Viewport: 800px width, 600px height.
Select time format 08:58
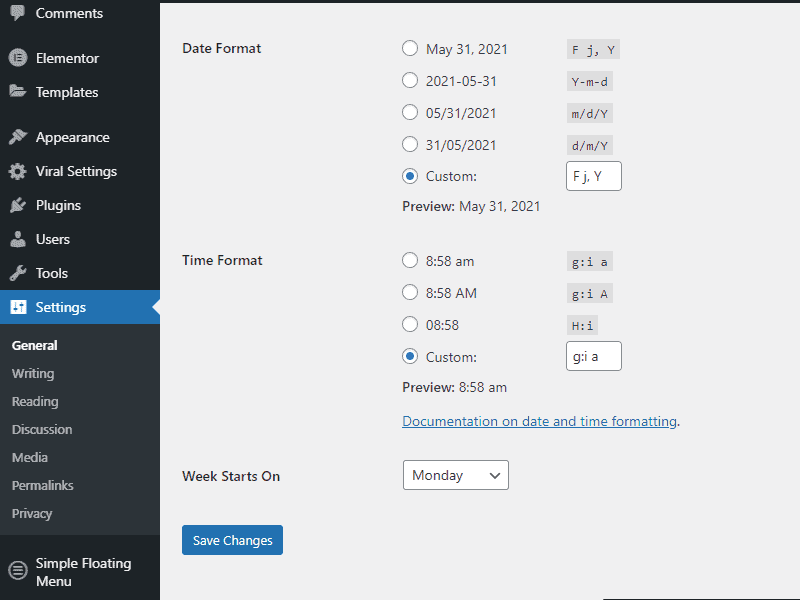[410, 324]
